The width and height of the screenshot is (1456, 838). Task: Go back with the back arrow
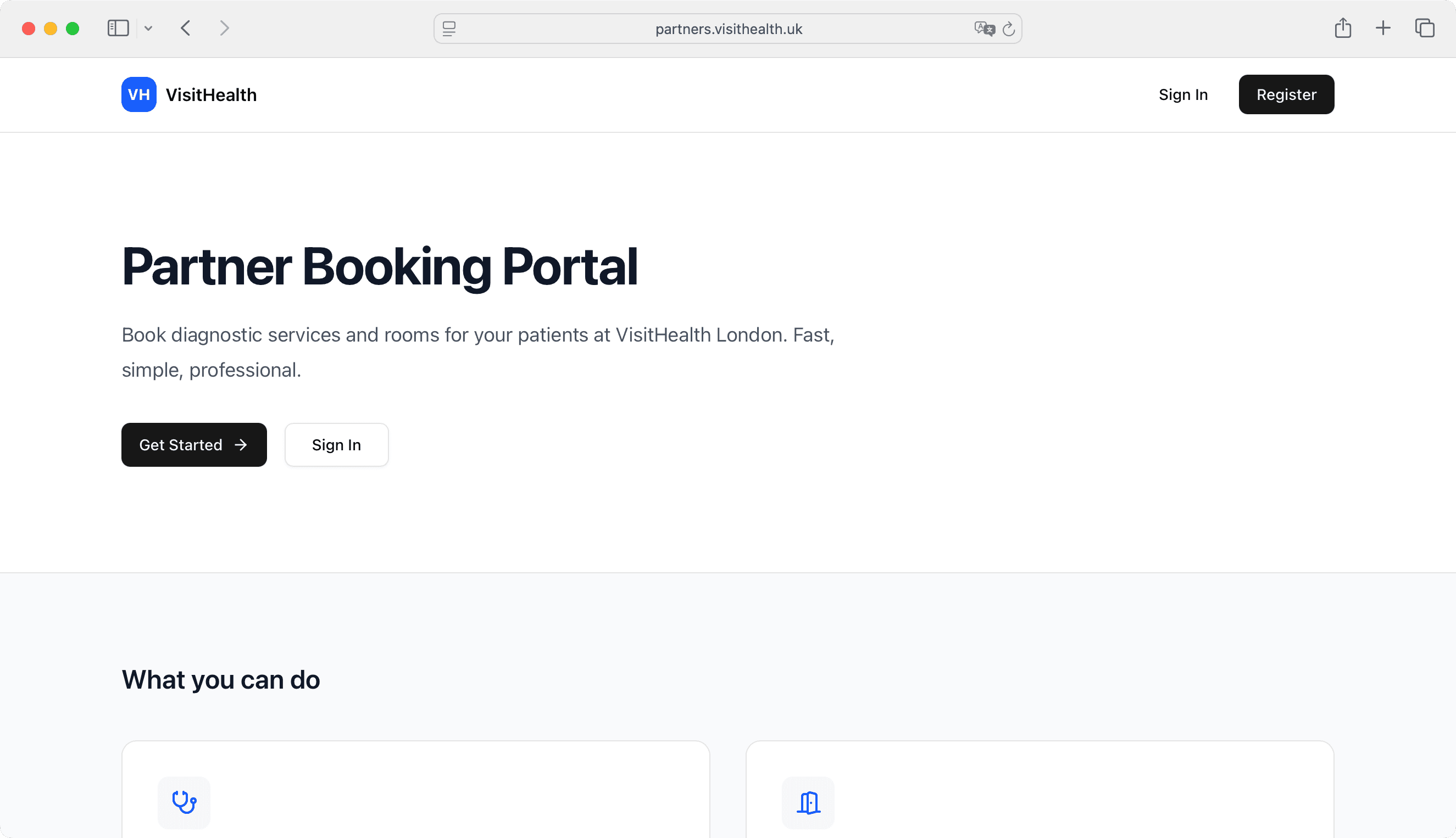pos(185,28)
